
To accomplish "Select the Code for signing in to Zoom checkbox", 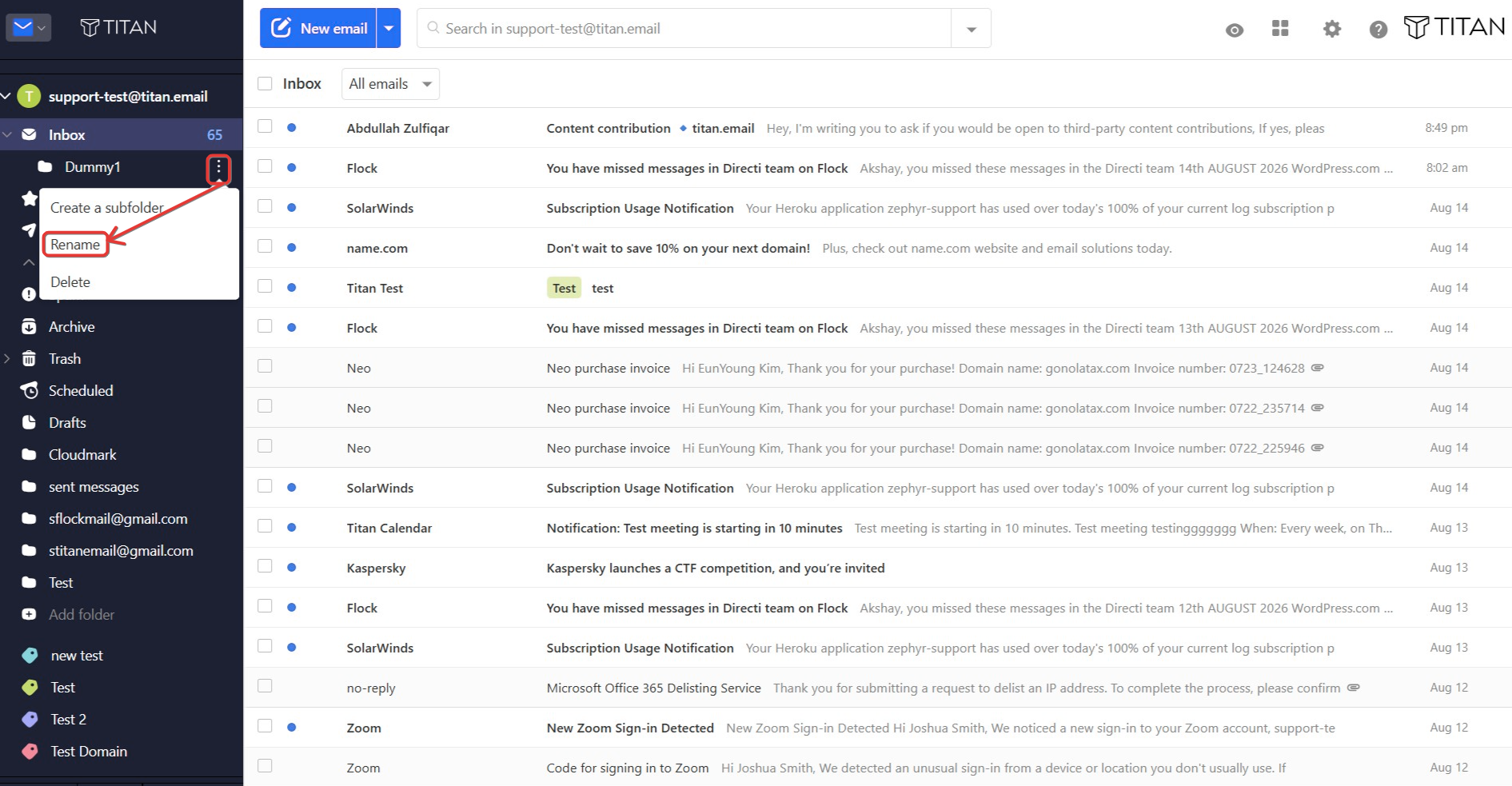I will click(265, 766).
